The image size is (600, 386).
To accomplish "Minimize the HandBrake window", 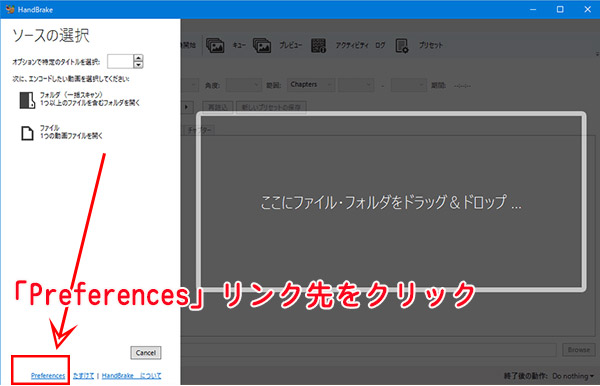I will (x=533, y=9).
